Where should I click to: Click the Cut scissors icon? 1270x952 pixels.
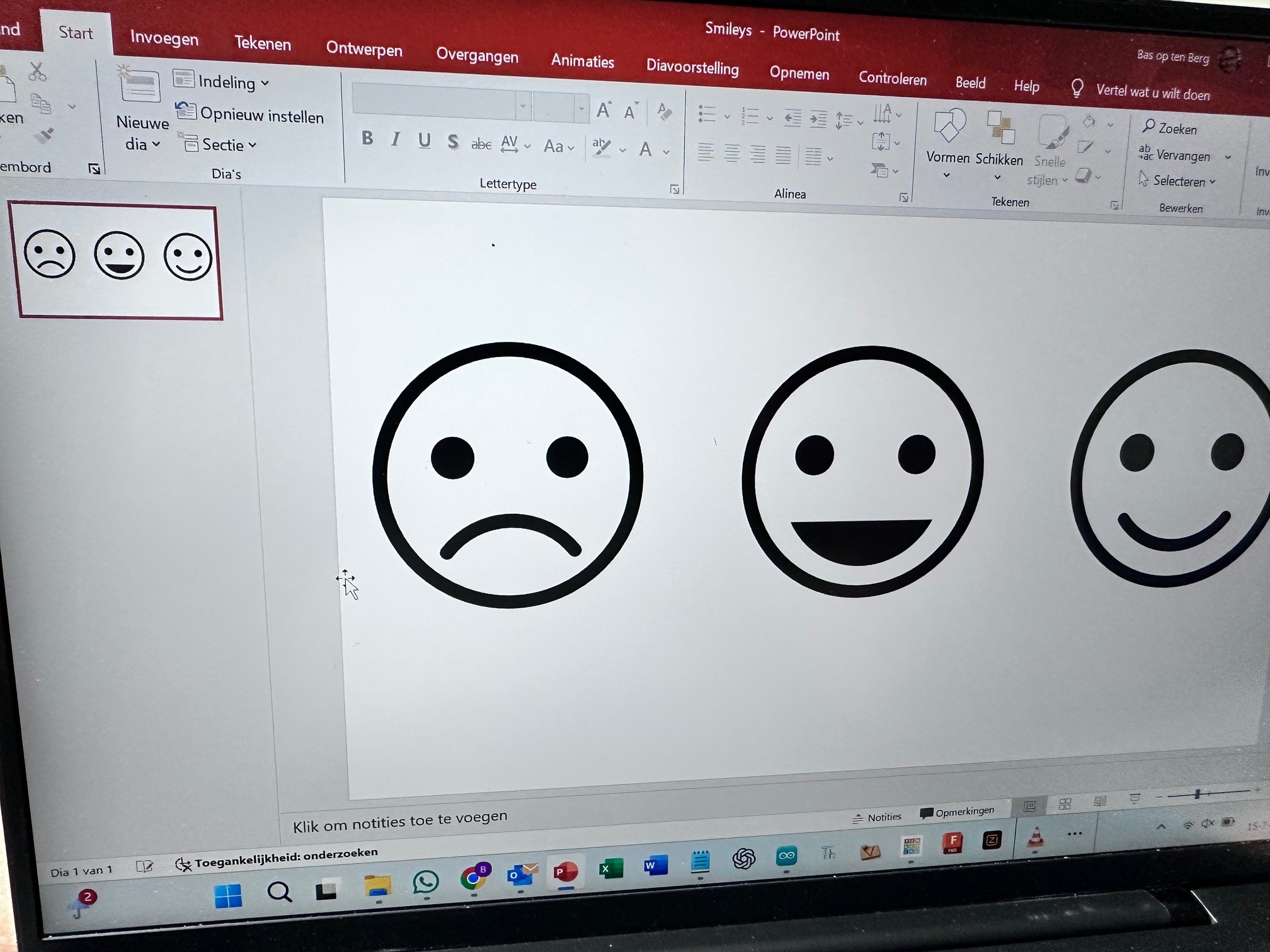coord(38,72)
